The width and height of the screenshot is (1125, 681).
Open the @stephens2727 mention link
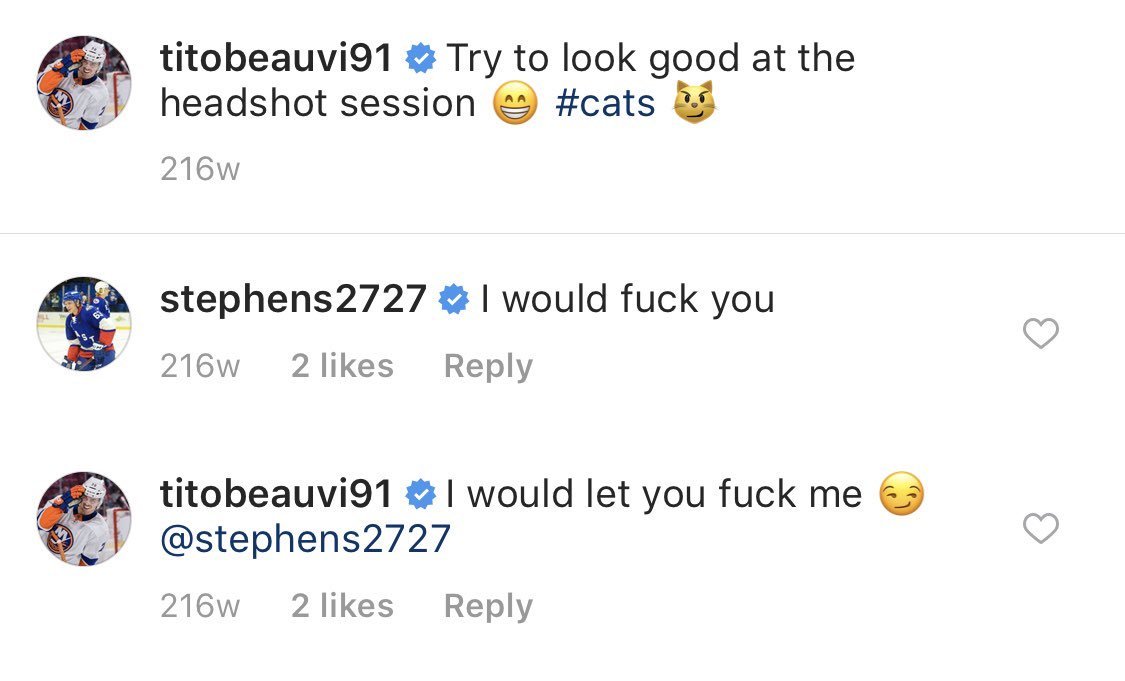(305, 539)
